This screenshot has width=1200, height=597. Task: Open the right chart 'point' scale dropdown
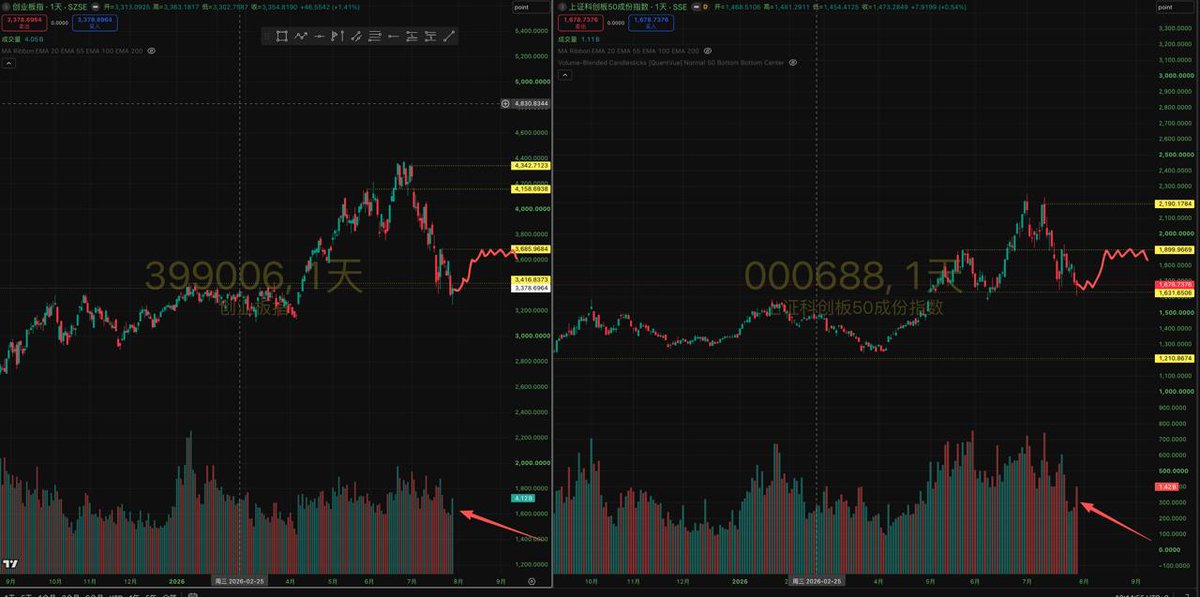1174,7
